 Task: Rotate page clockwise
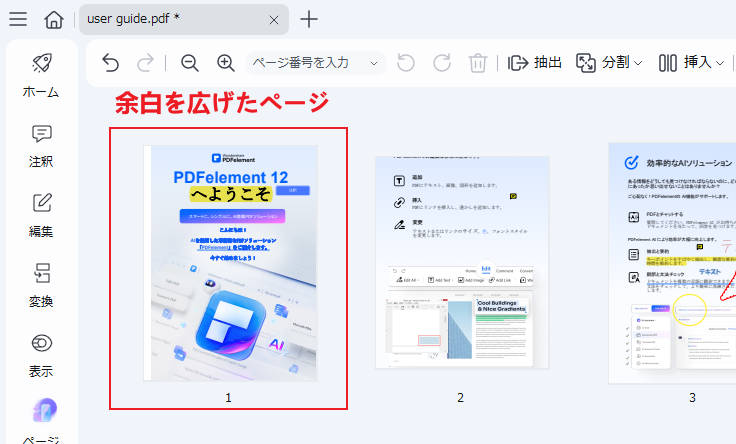coord(442,62)
